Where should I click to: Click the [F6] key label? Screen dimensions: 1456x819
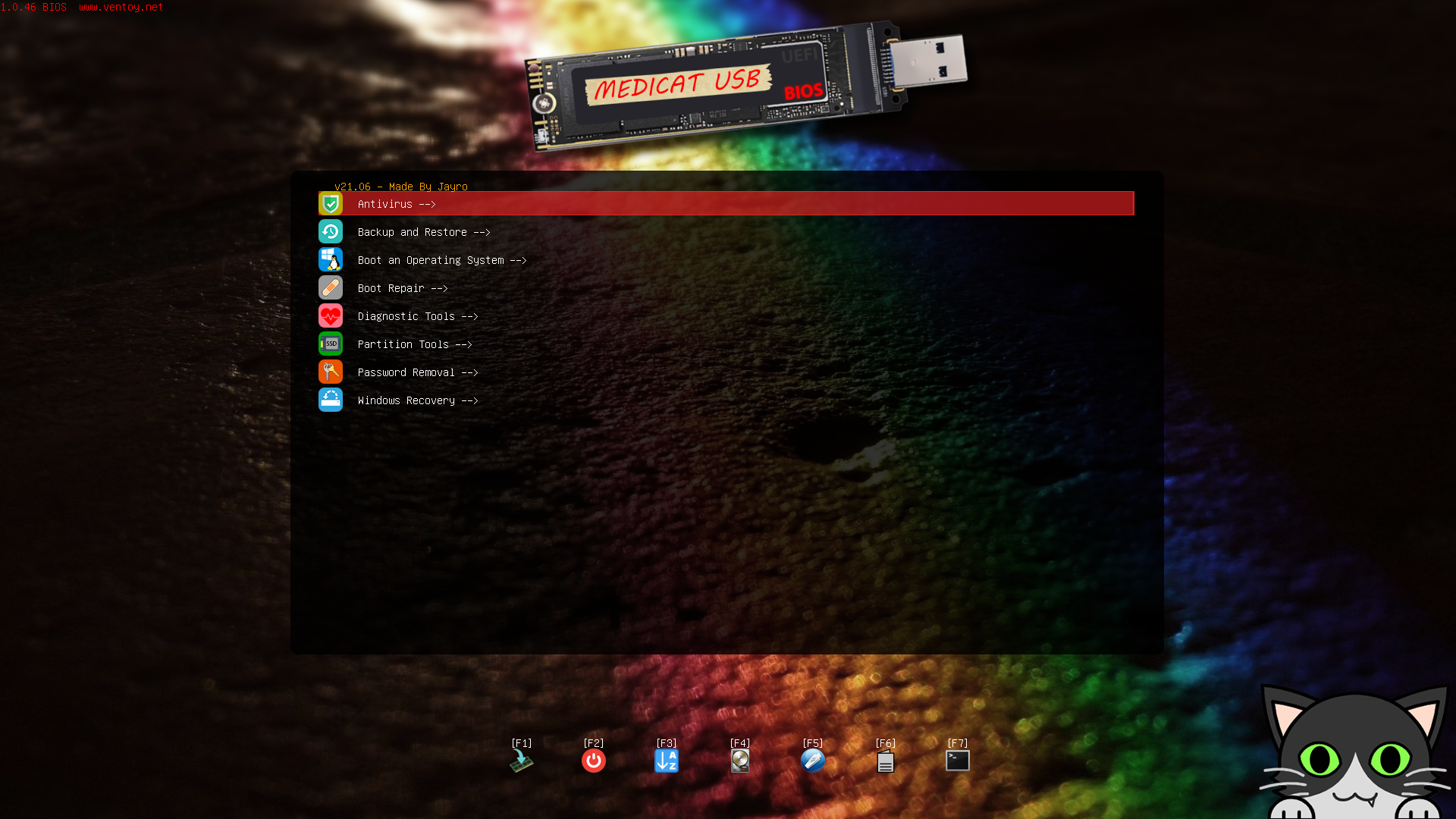[x=886, y=743]
